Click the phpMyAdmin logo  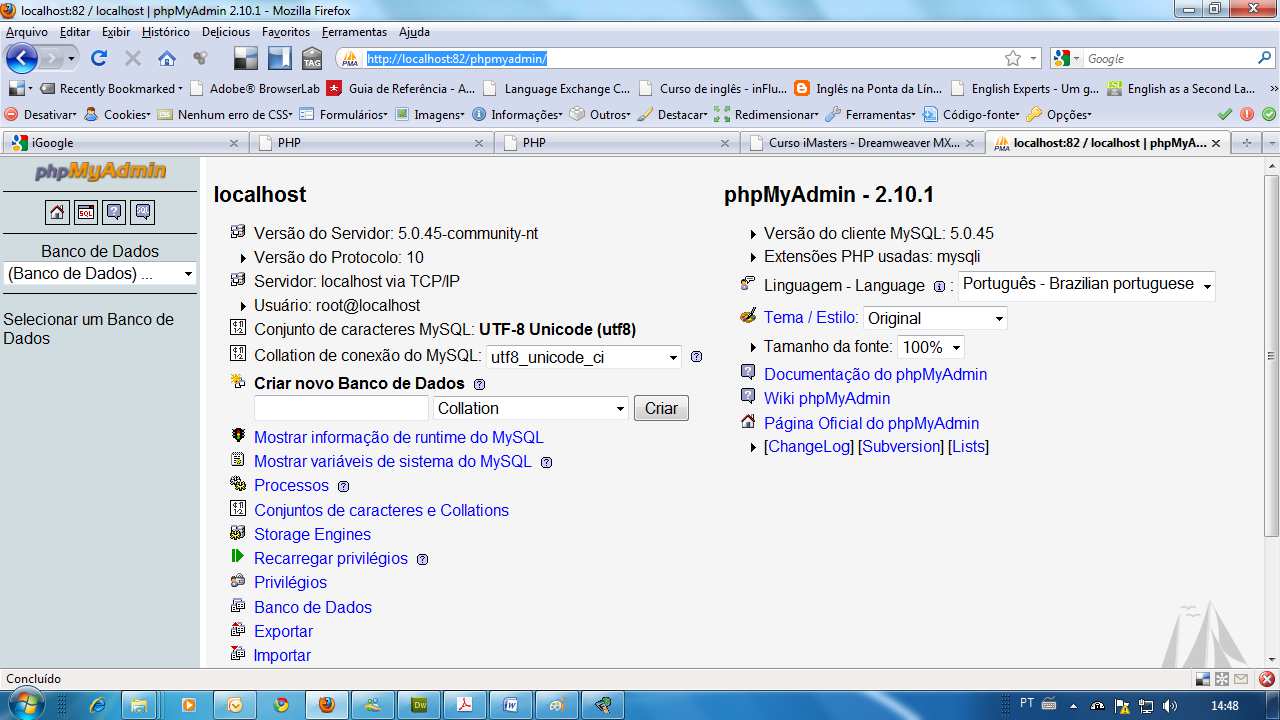[x=100, y=171]
